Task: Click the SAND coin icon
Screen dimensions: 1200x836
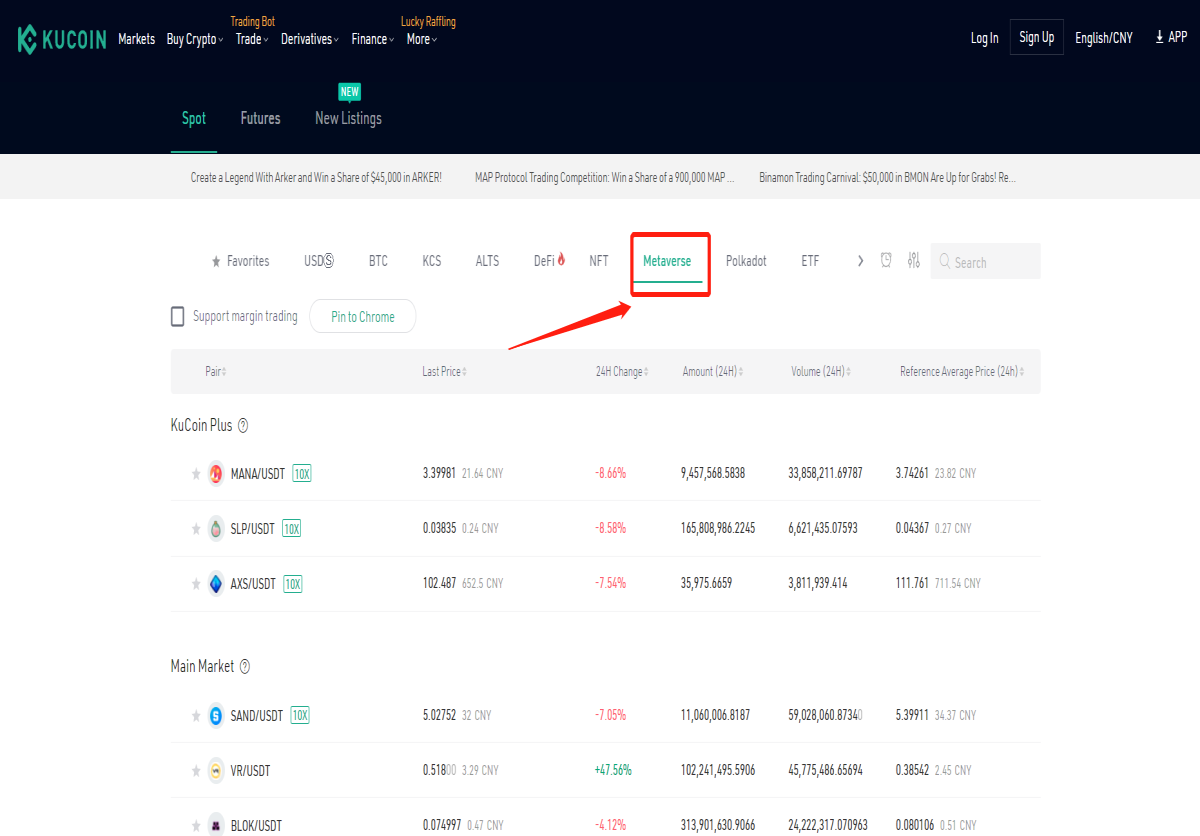Action: [x=215, y=716]
